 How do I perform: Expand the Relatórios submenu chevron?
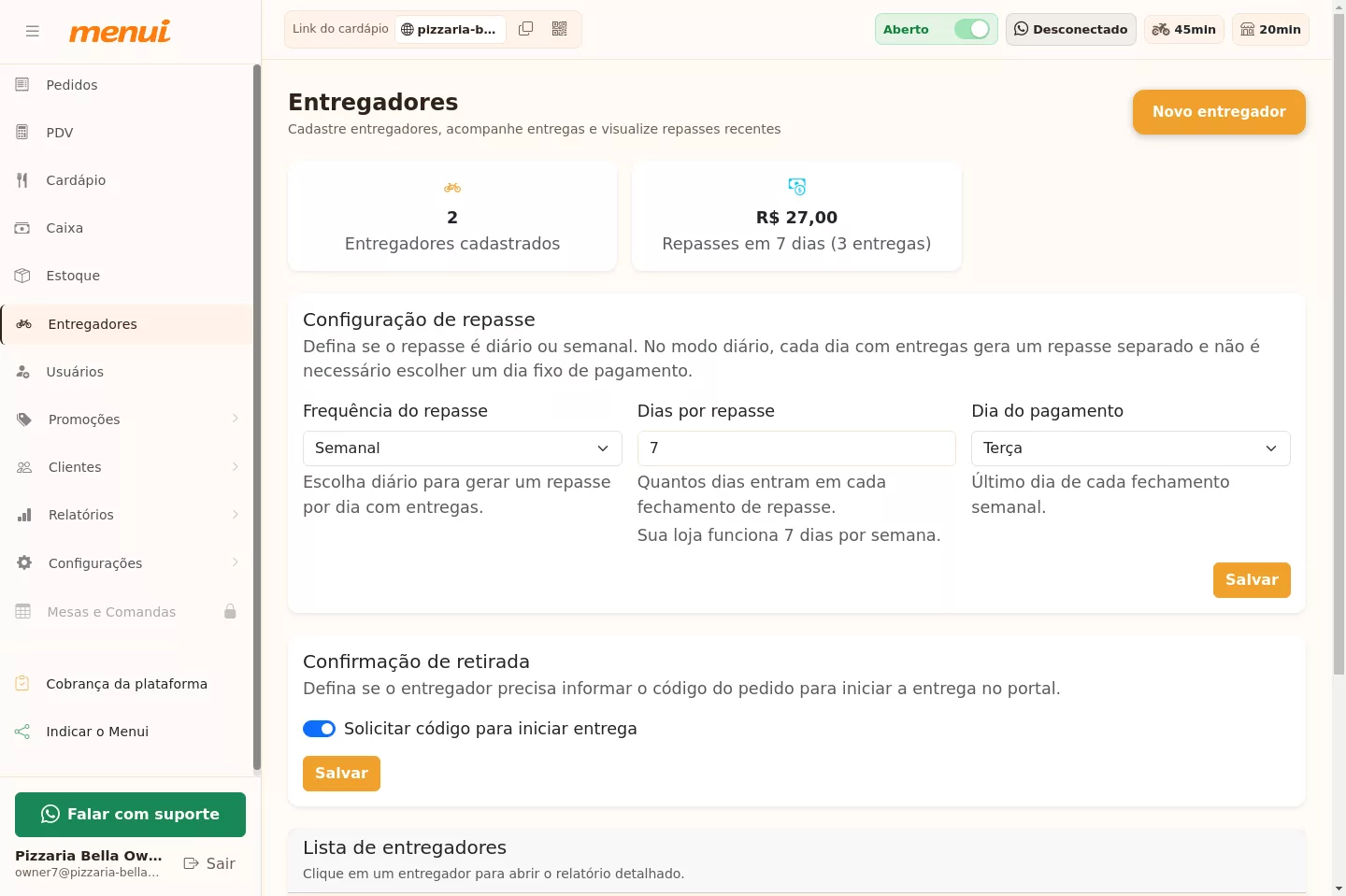(236, 514)
